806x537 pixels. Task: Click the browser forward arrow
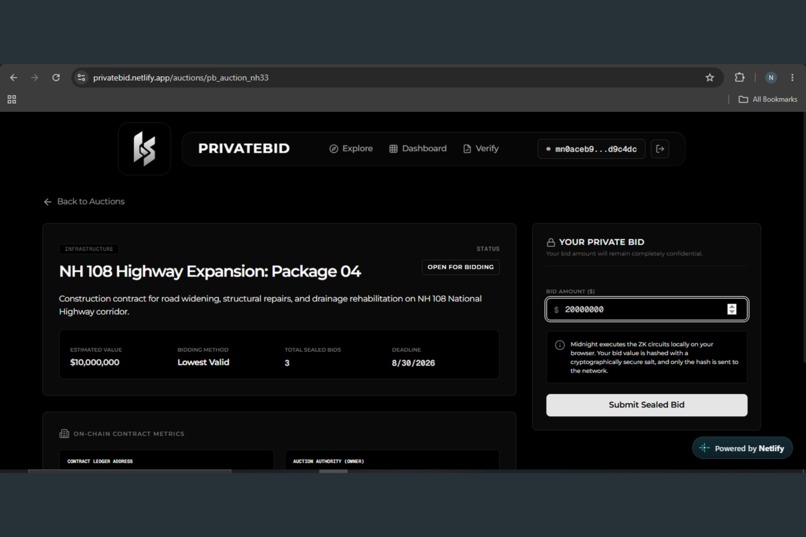[35, 78]
